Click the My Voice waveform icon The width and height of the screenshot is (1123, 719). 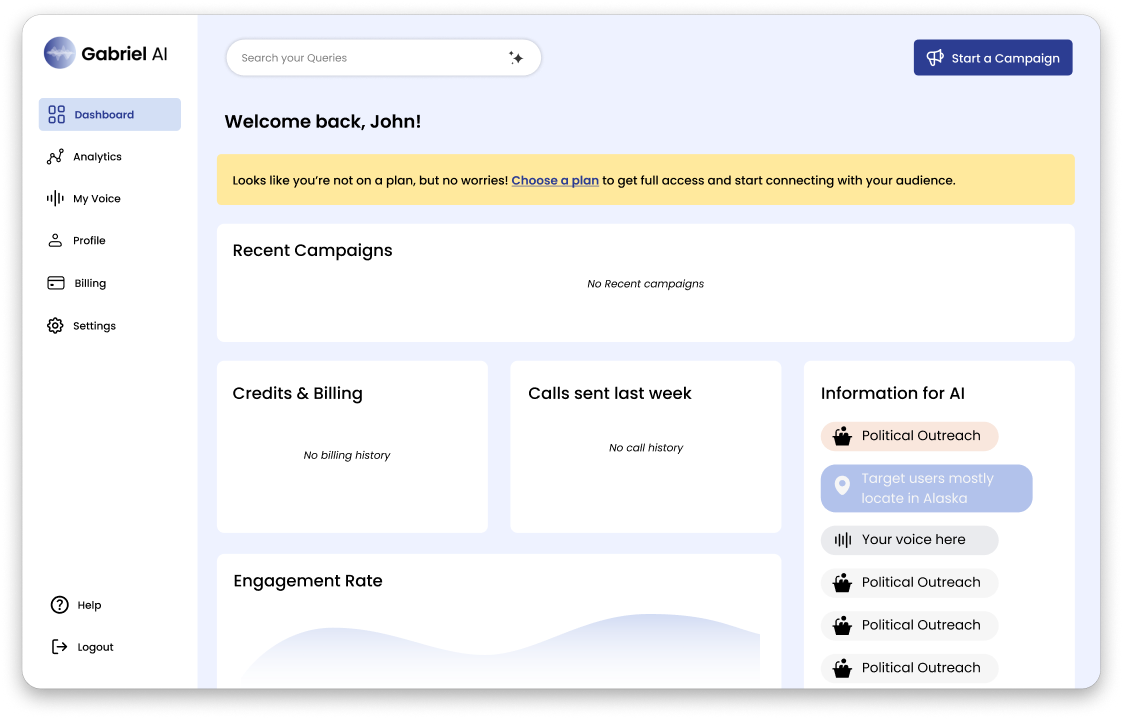pyautogui.click(x=55, y=198)
